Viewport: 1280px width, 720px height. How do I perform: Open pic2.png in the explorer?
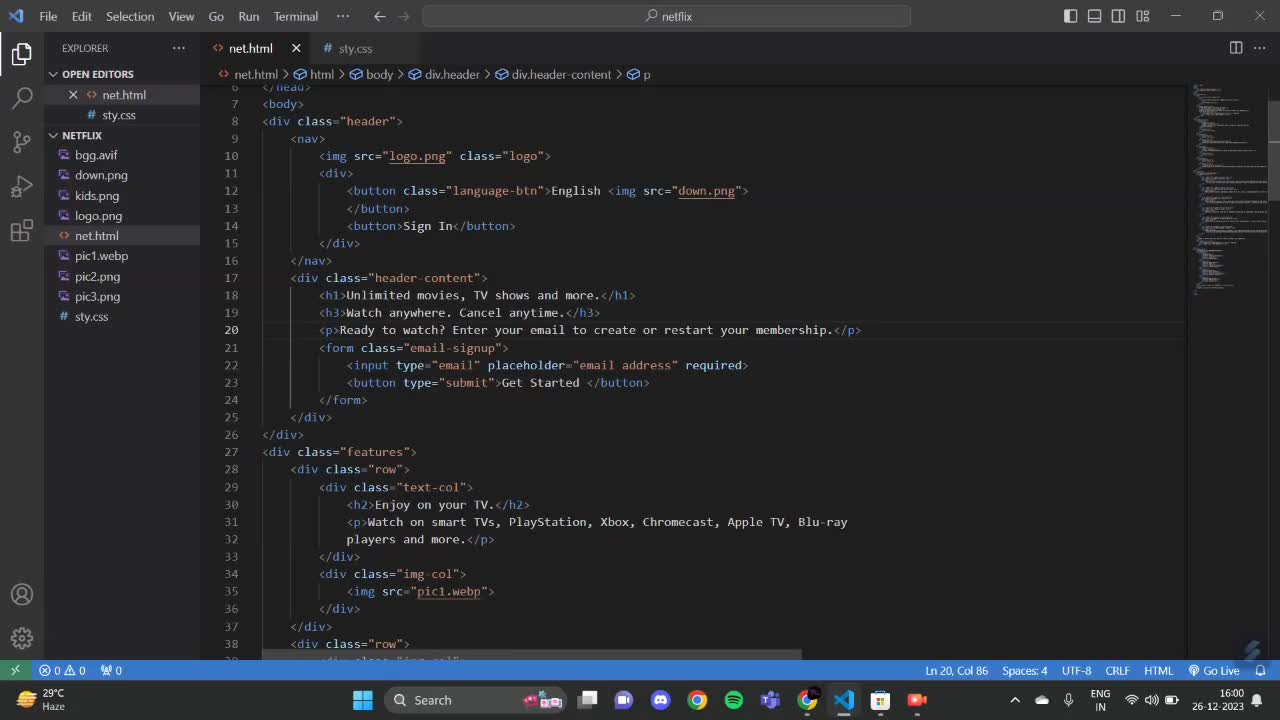click(x=97, y=276)
